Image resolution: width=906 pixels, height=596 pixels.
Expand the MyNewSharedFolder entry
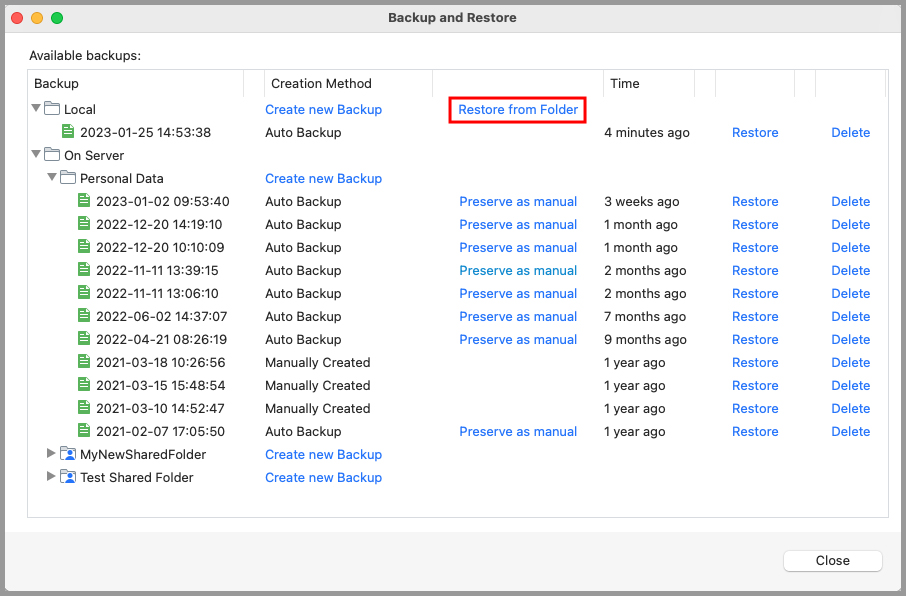pyautogui.click(x=51, y=454)
